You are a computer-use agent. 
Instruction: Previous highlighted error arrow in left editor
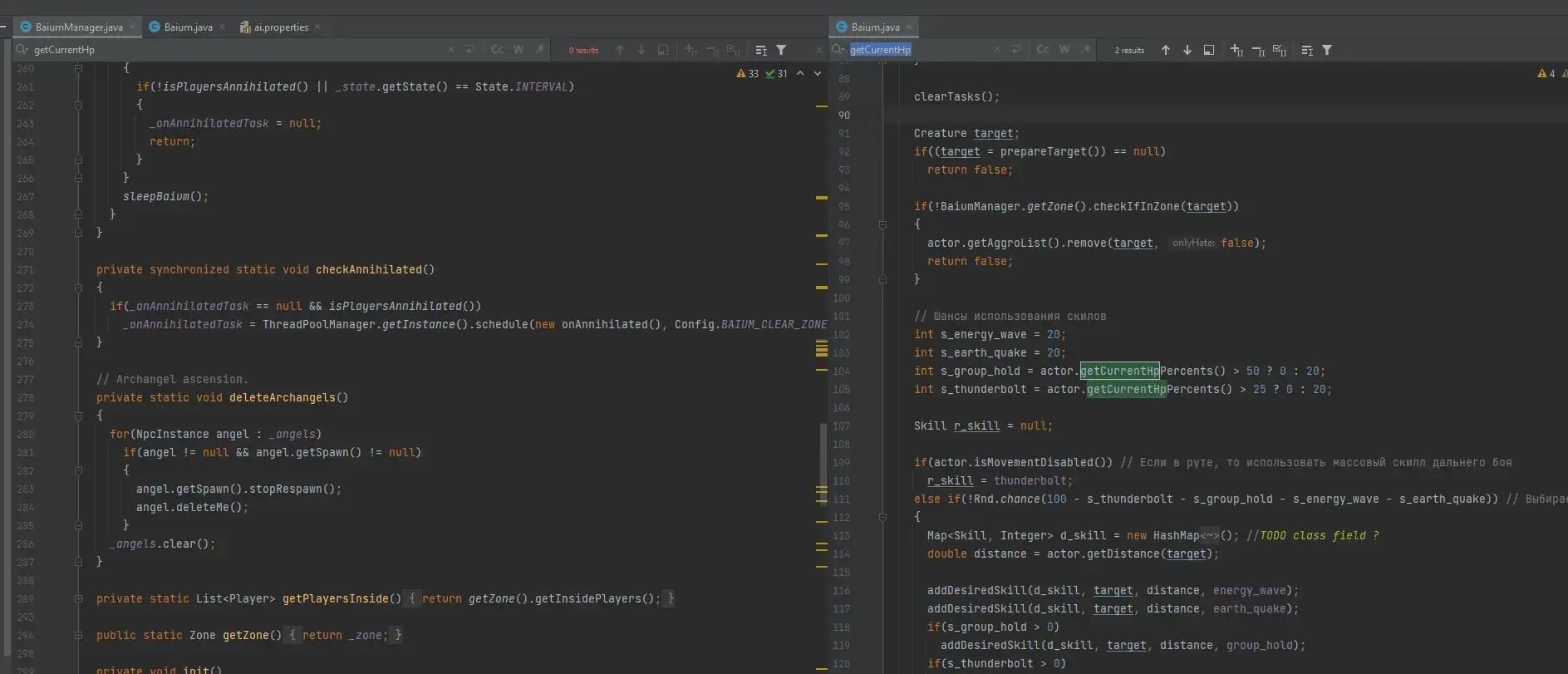(x=800, y=74)
